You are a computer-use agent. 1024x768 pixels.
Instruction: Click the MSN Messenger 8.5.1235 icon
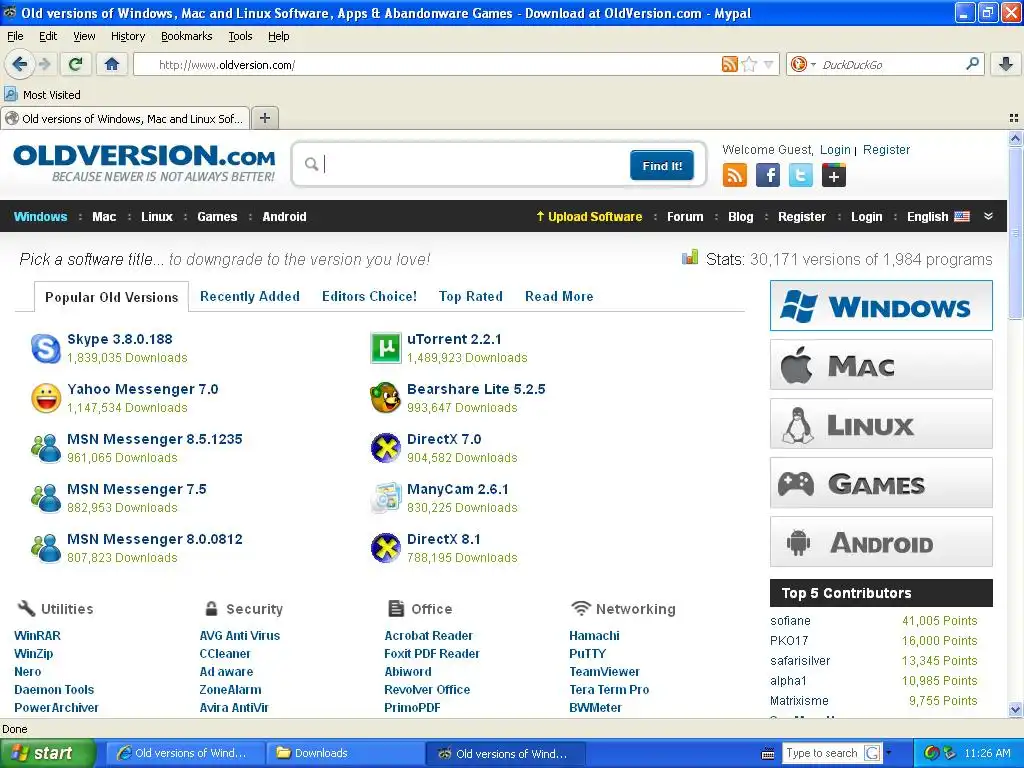(x=46, y=448)
